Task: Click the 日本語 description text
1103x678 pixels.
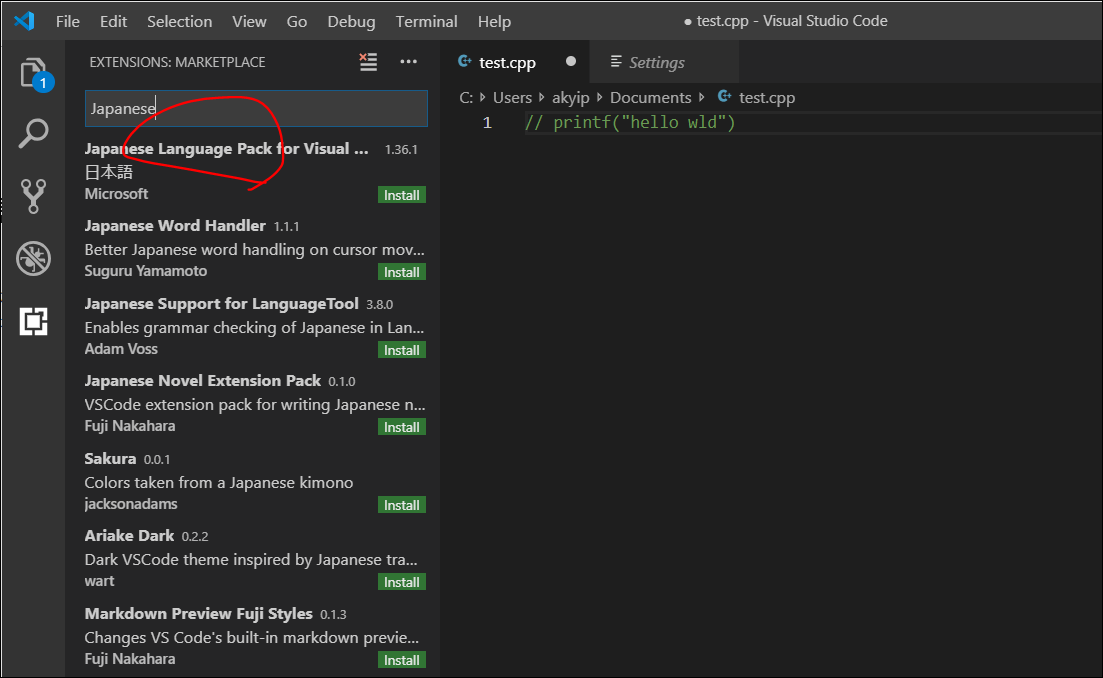Action: click(x=108, y=172)
